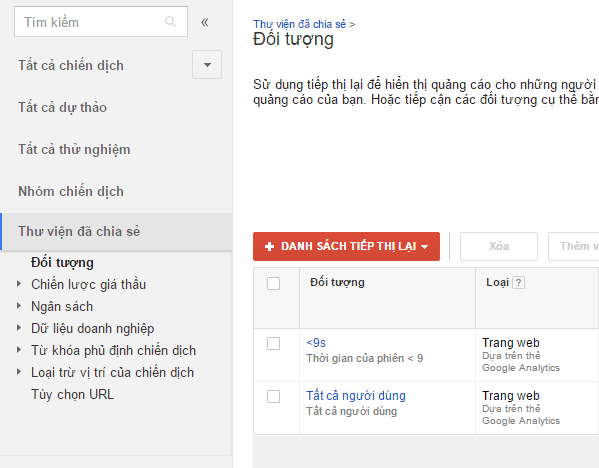The image size is (599, 468).
Task: Open the Tất cả chiến dịch dropdown arrow
Action: pyautogui.click(x=207, y=65)
